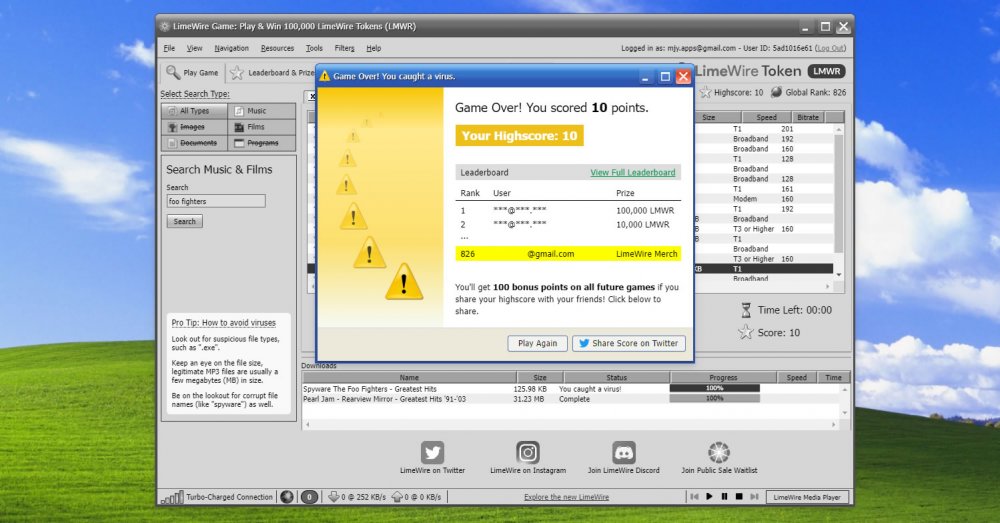Stop playback in LimeWire media player
Image resolution: width=1000 pixels, height=523 pixels.
[739, 496]
